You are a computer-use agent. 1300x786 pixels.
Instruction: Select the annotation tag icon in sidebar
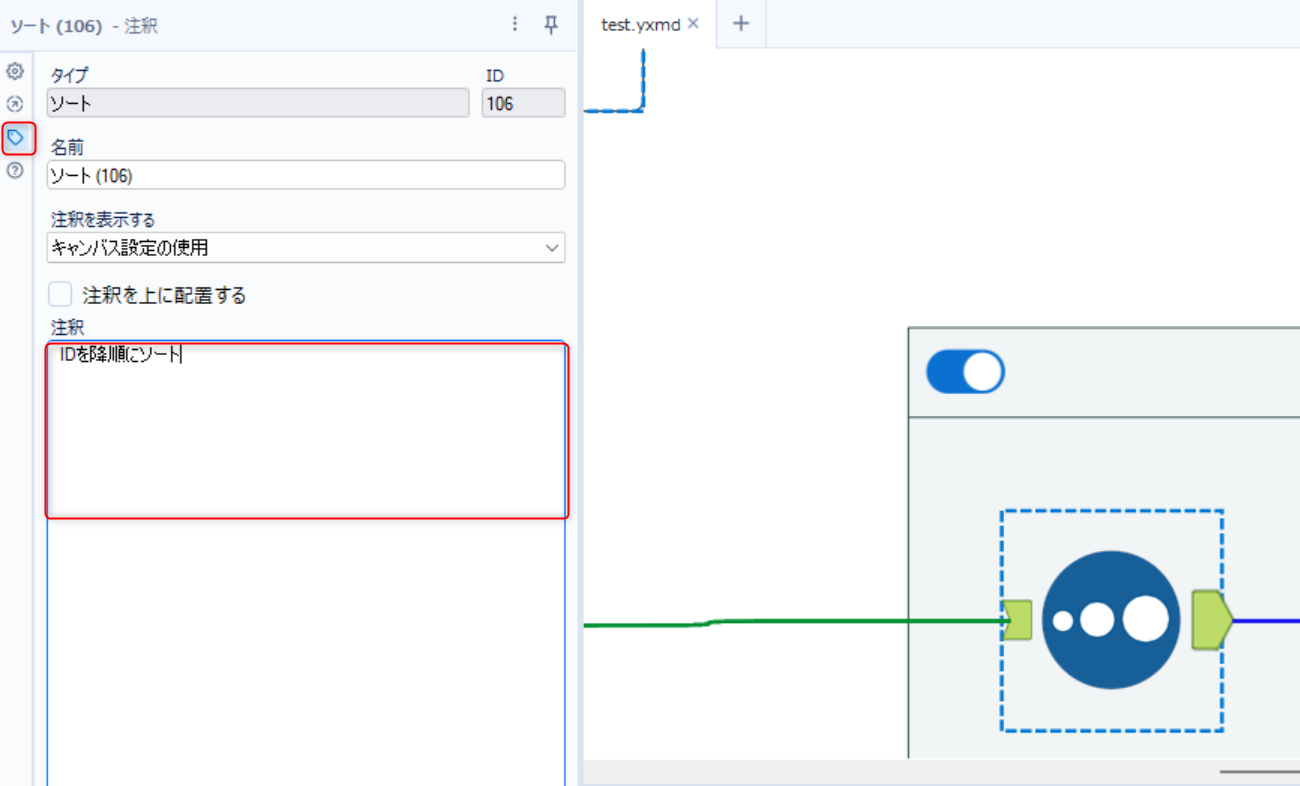click(x=16, y=137)
